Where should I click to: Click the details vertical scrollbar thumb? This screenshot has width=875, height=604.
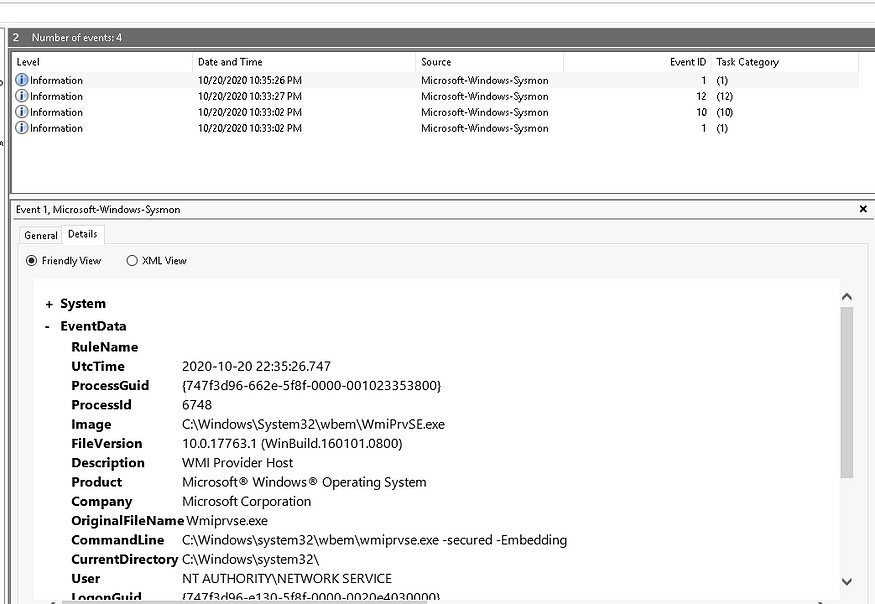click(847, 392)
